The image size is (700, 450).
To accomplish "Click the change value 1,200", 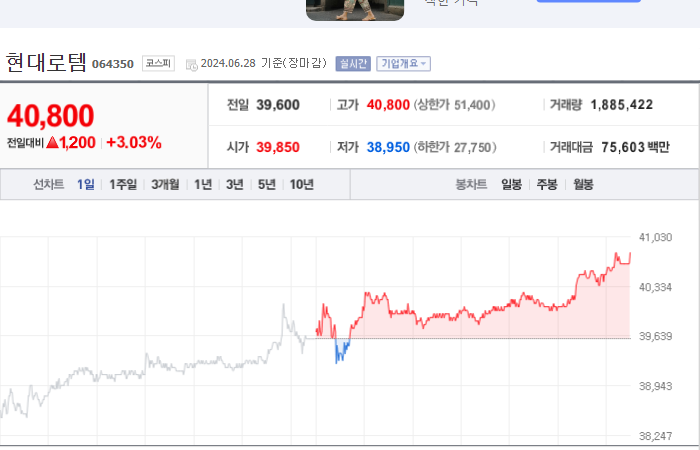I will pyautogui.click(x=77, y=143).
